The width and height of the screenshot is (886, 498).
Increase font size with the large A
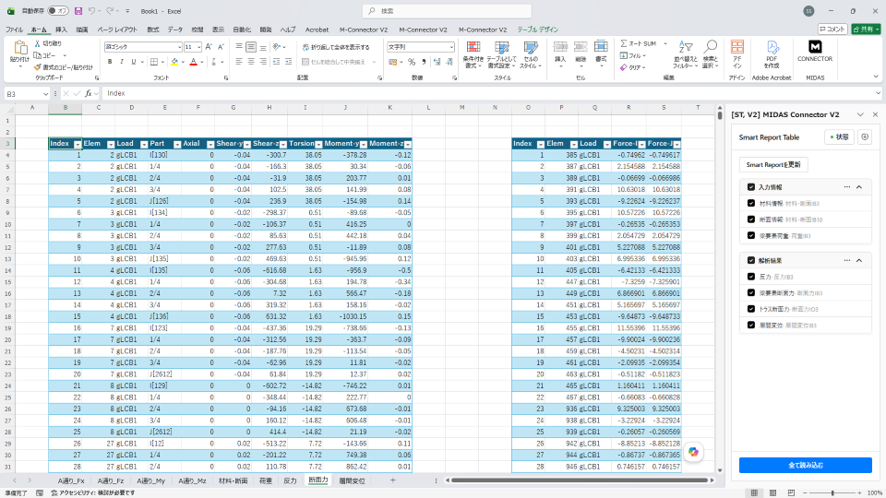pos(209,47)
